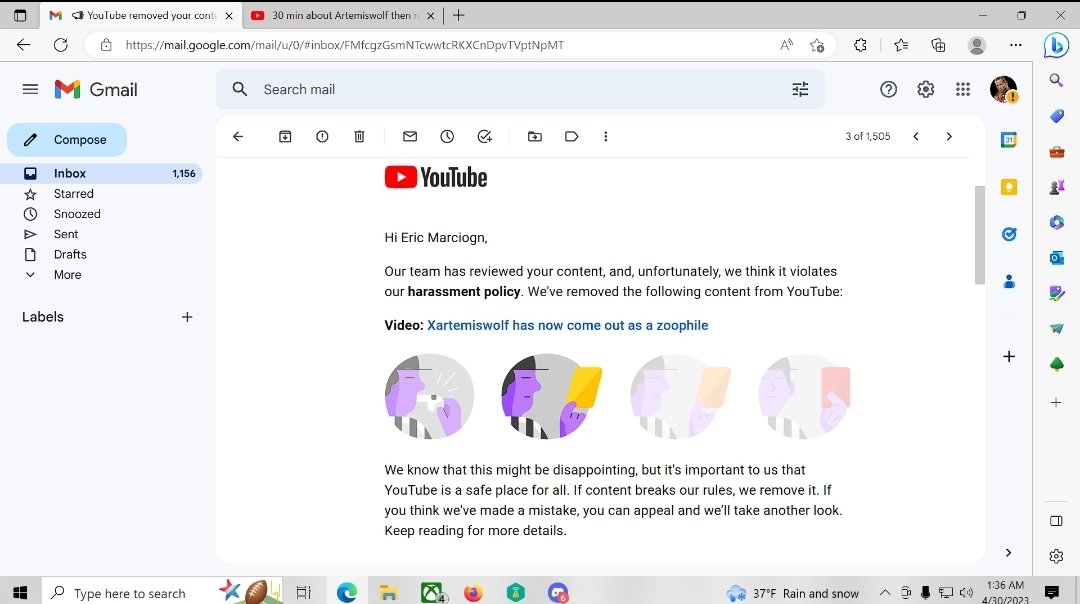Open the Windows Start menu

20,592
